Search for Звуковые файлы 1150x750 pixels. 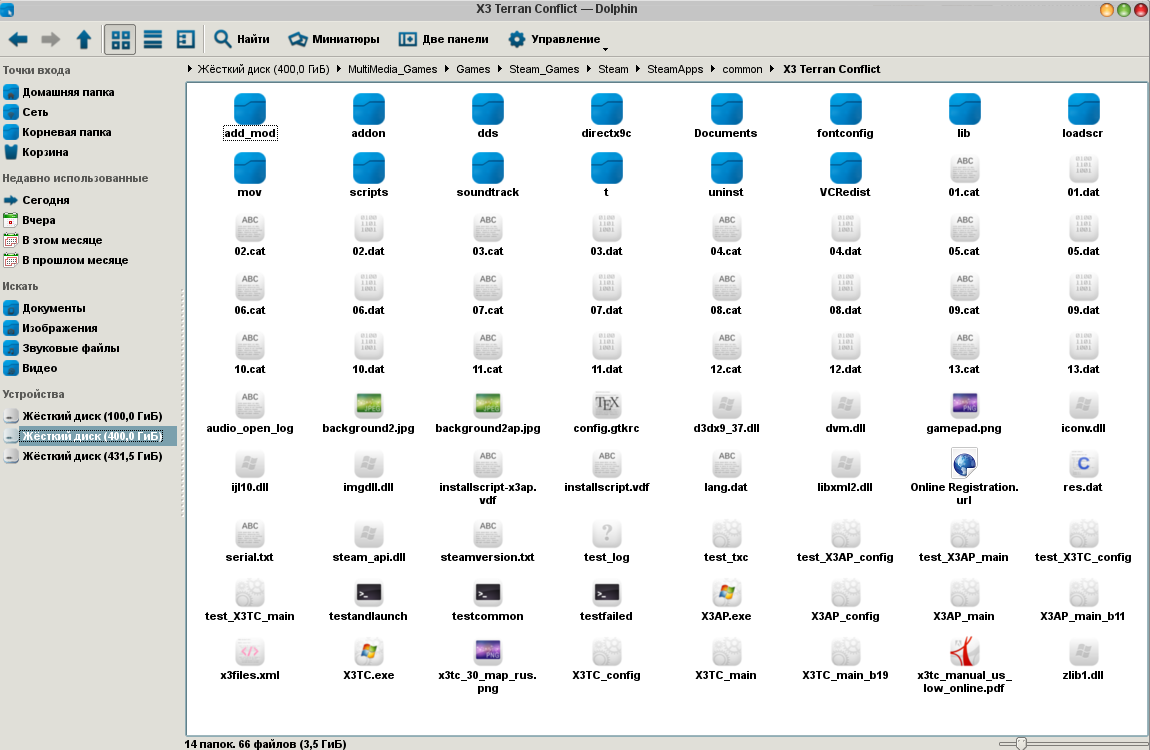click(62, 348)
